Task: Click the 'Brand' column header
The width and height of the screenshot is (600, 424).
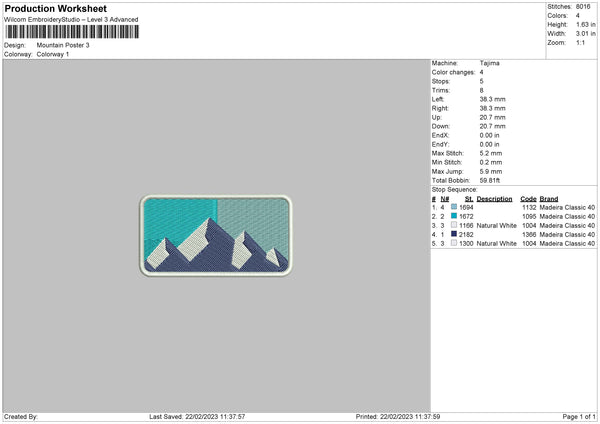Action: pos(549,199)
